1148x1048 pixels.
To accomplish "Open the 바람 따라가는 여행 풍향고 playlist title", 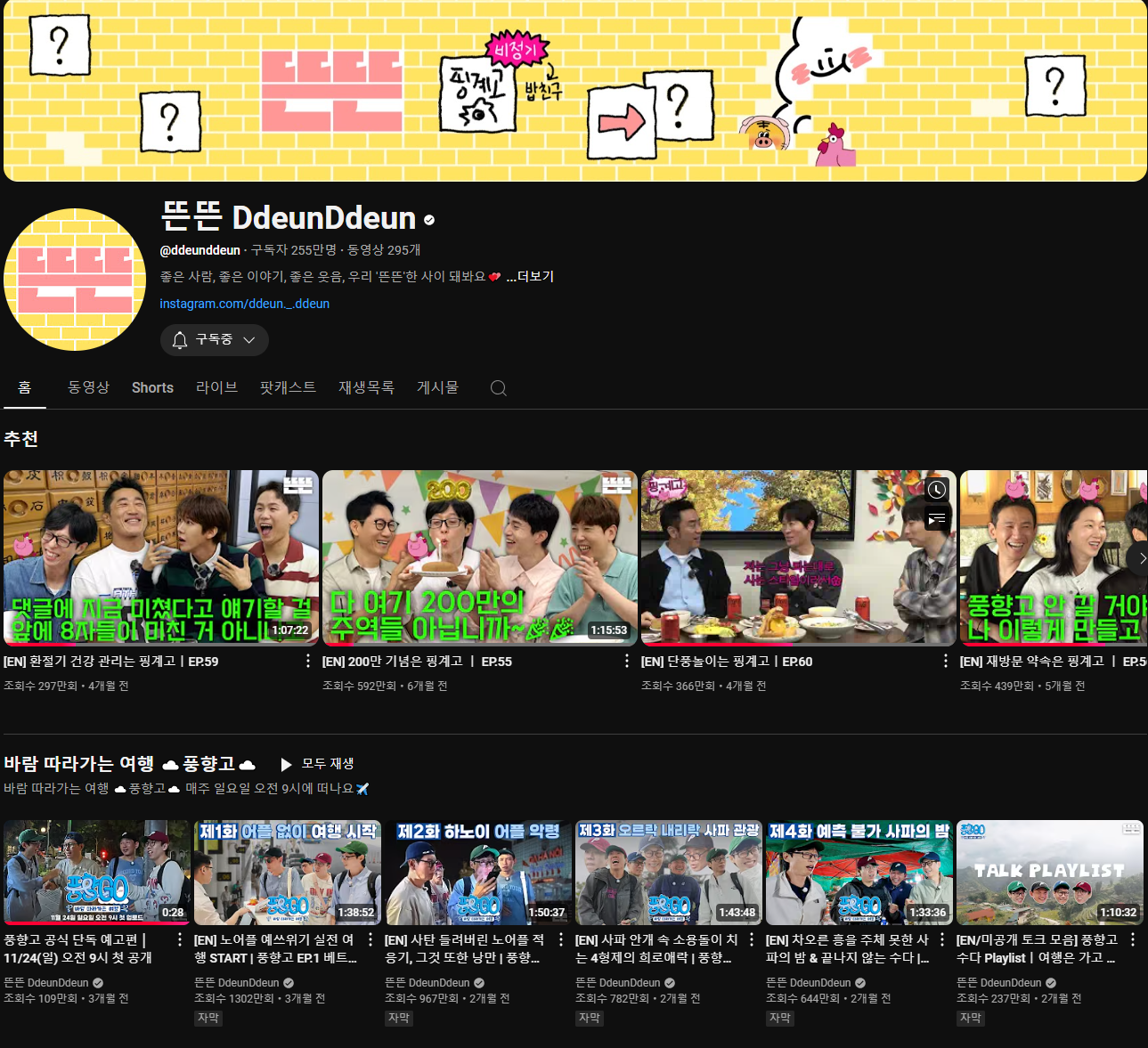I will (x=130, y=764).
